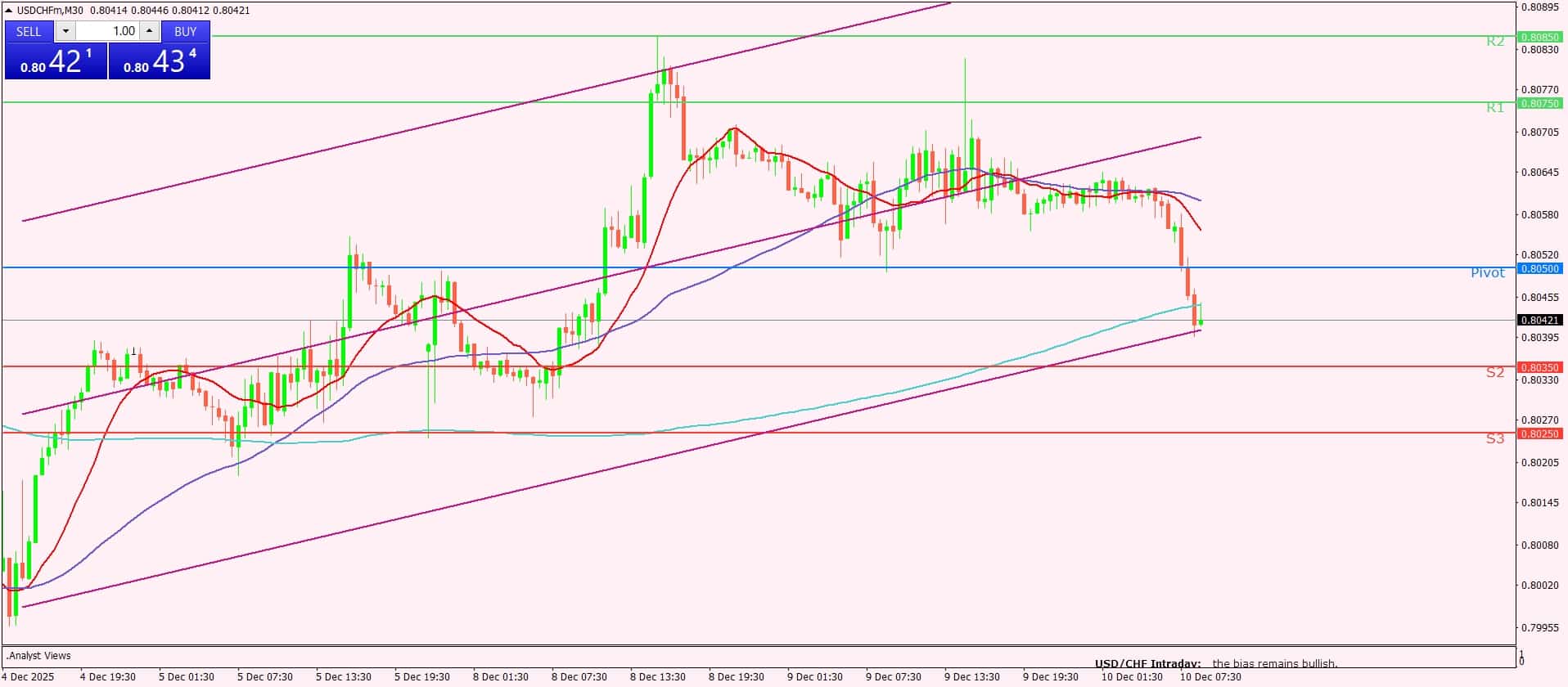Screen dimensions: 1568x687
Task: Click the red 0.80250 price tag
Action: click(x=1539, y=433)
